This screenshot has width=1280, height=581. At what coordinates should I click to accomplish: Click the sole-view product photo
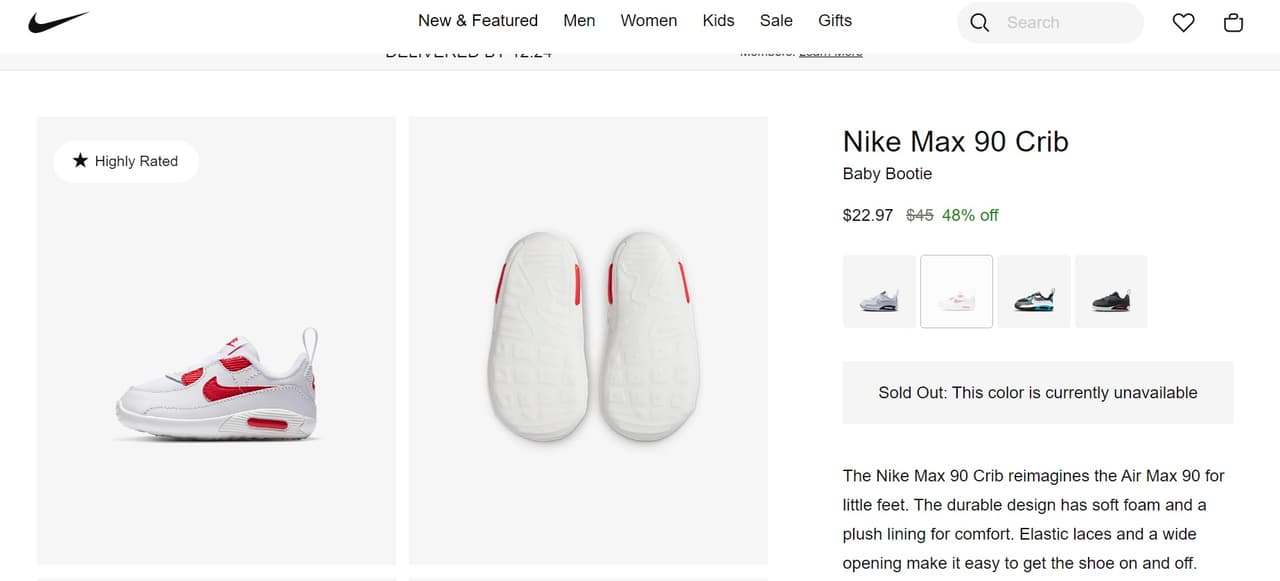588,340
